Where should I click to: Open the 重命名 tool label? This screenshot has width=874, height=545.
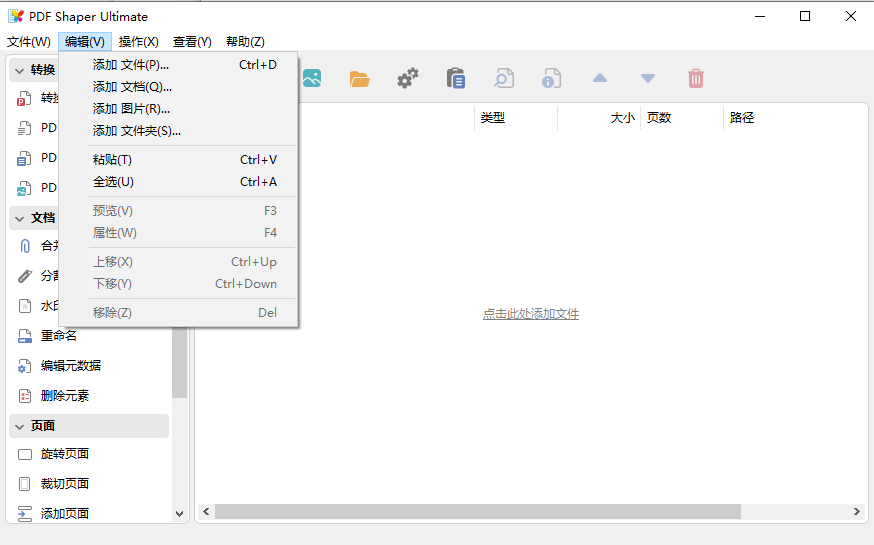click(x=59, y=335)
